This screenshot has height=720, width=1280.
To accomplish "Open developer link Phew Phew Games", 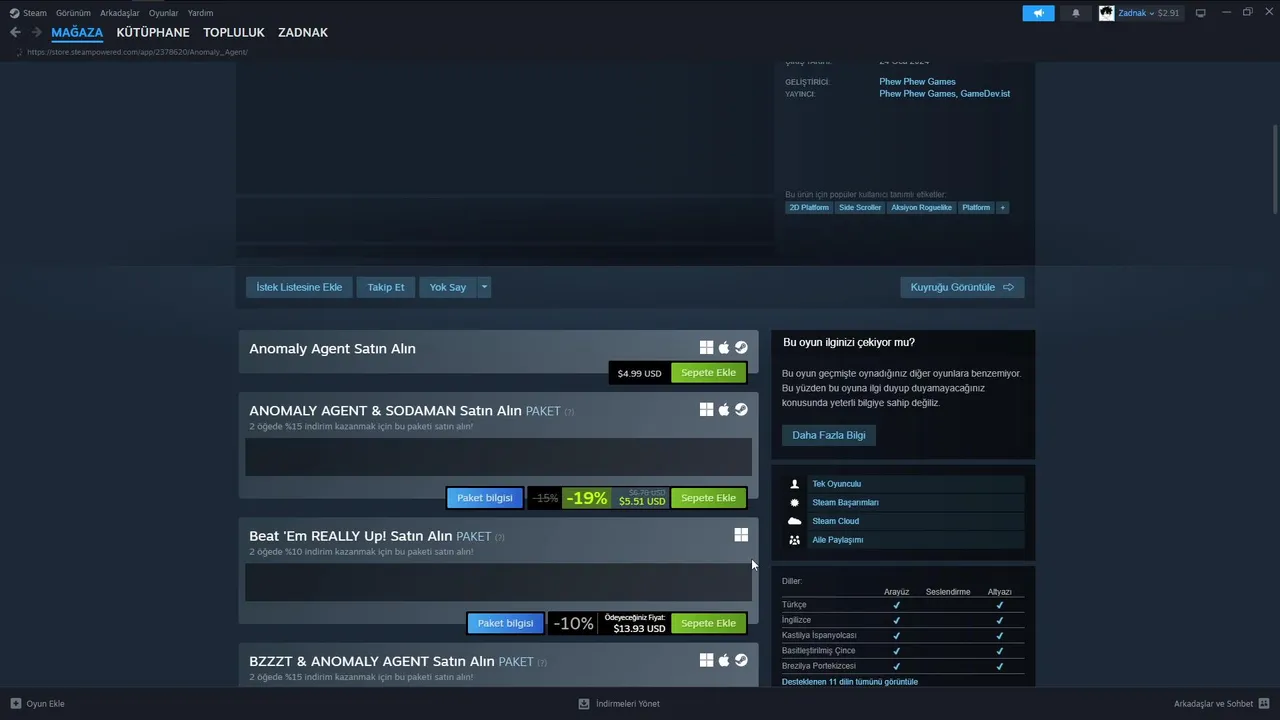I will (917, 82).
